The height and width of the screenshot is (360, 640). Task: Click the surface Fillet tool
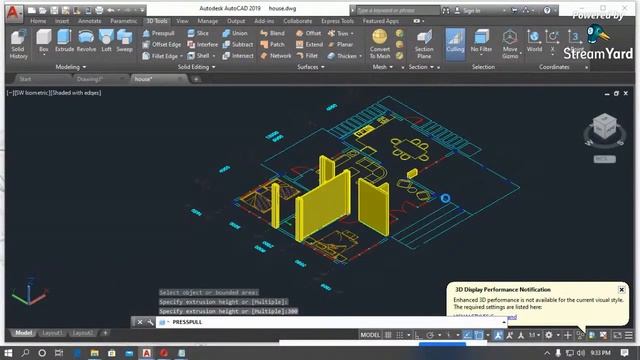[307, 56]
